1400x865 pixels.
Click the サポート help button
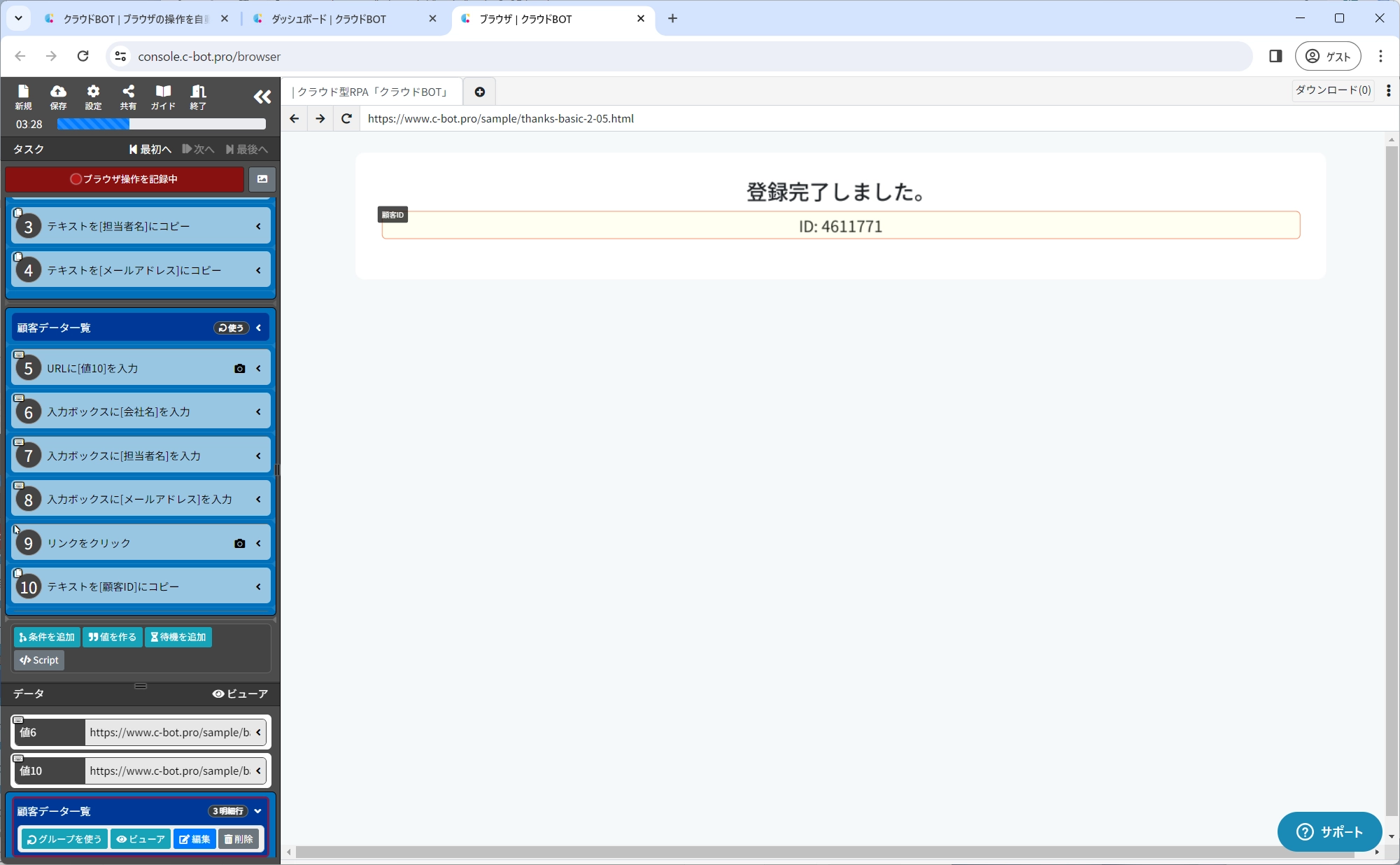[1329, 831]
